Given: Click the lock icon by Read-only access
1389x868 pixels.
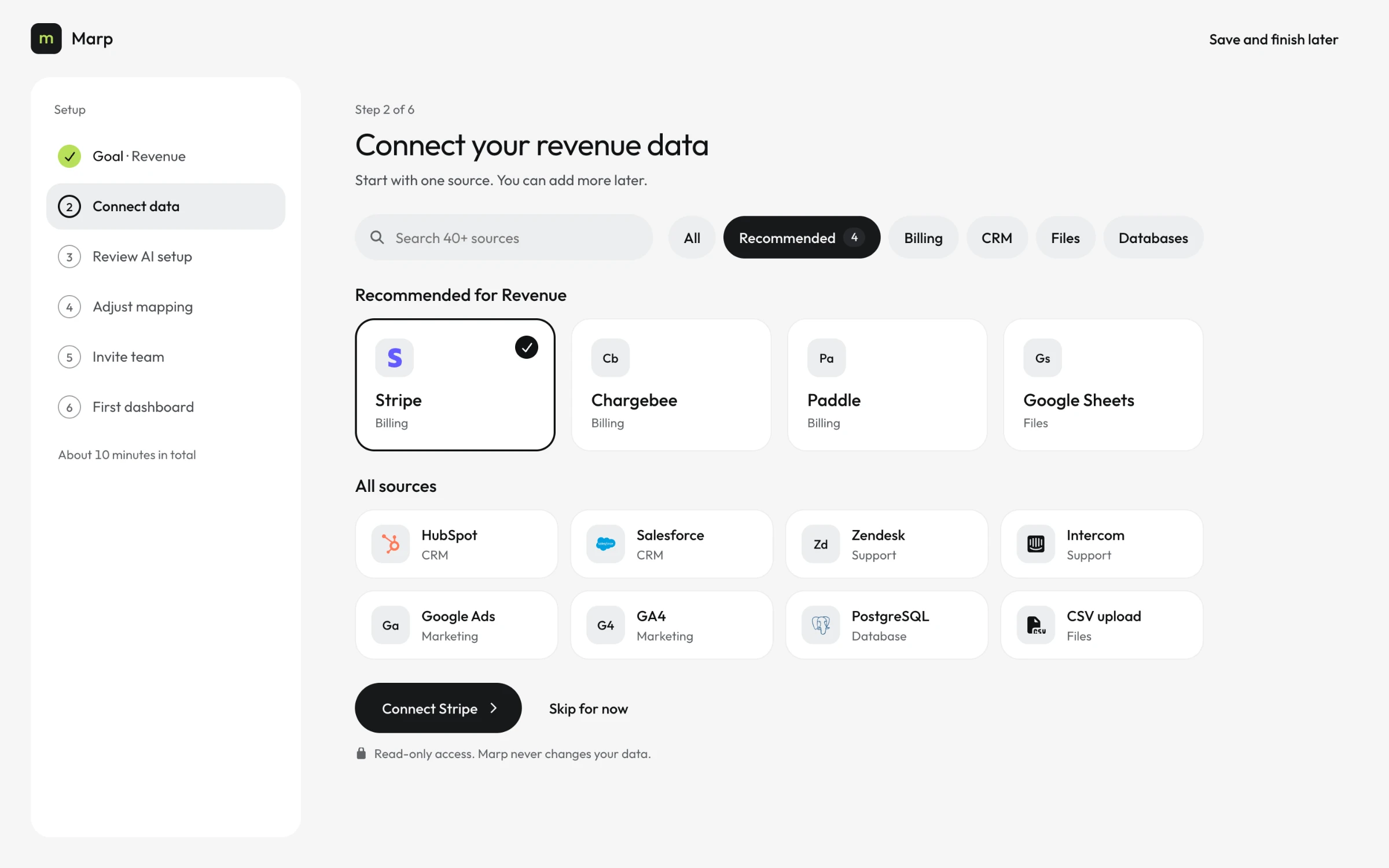Looking at the screenshot, I should click(x=361, y=753).
